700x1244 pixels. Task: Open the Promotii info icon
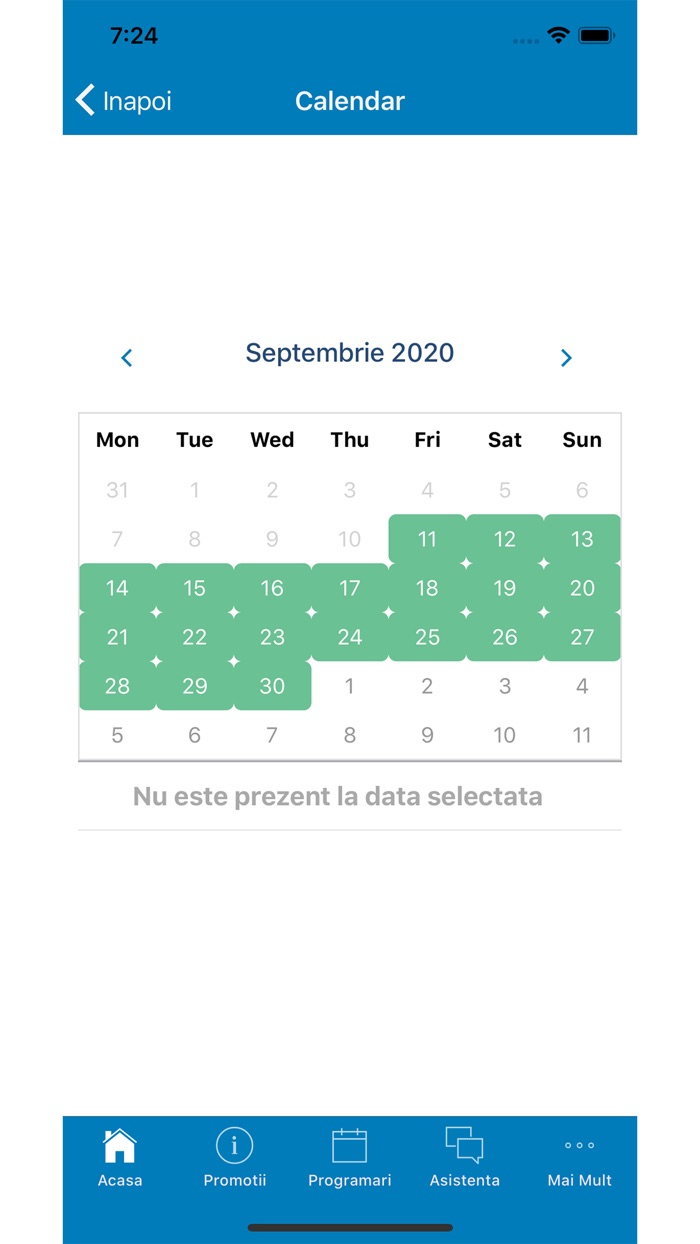click(235, 1146)
